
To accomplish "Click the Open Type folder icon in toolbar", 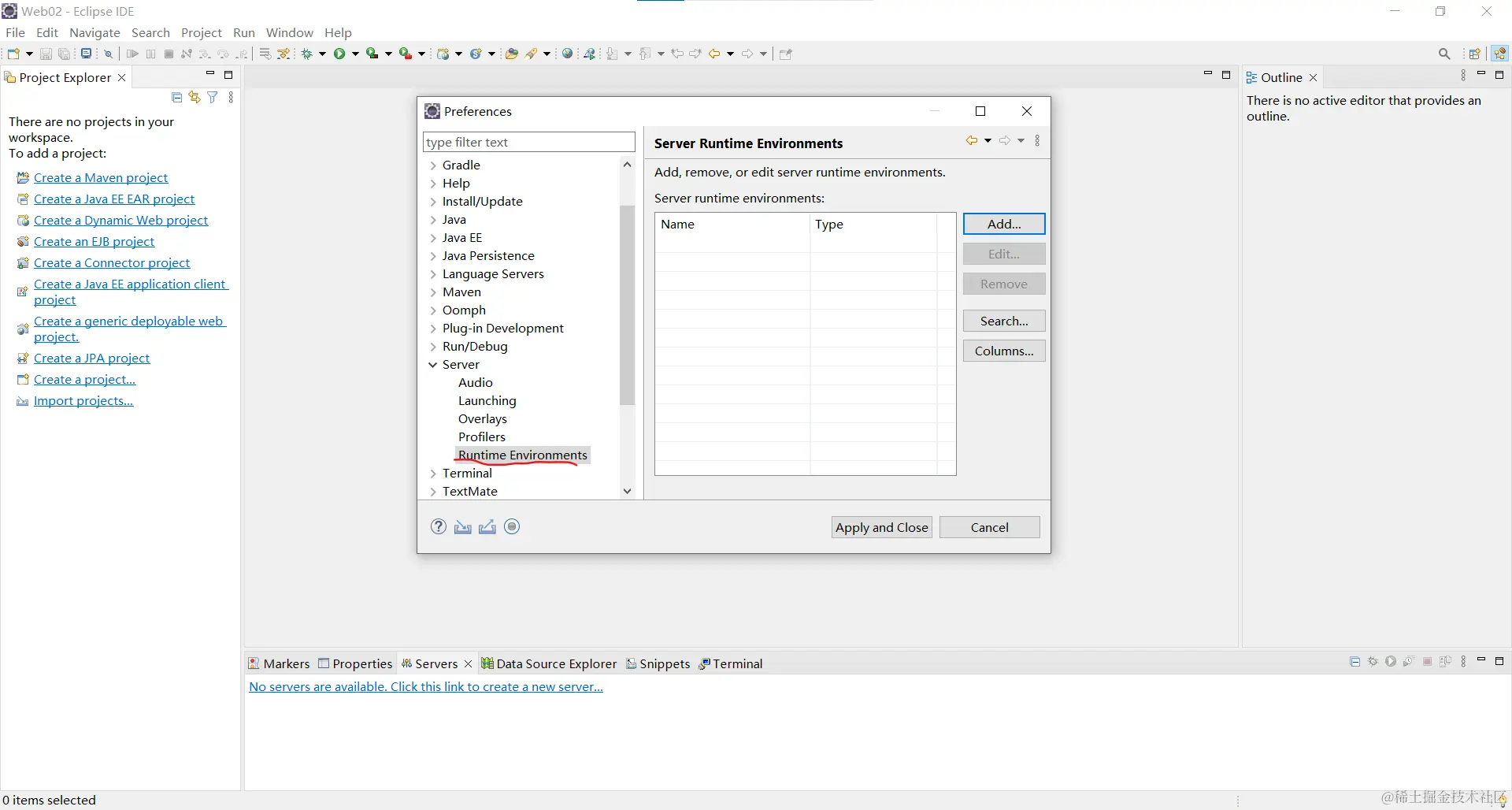I will click(512, 54).
